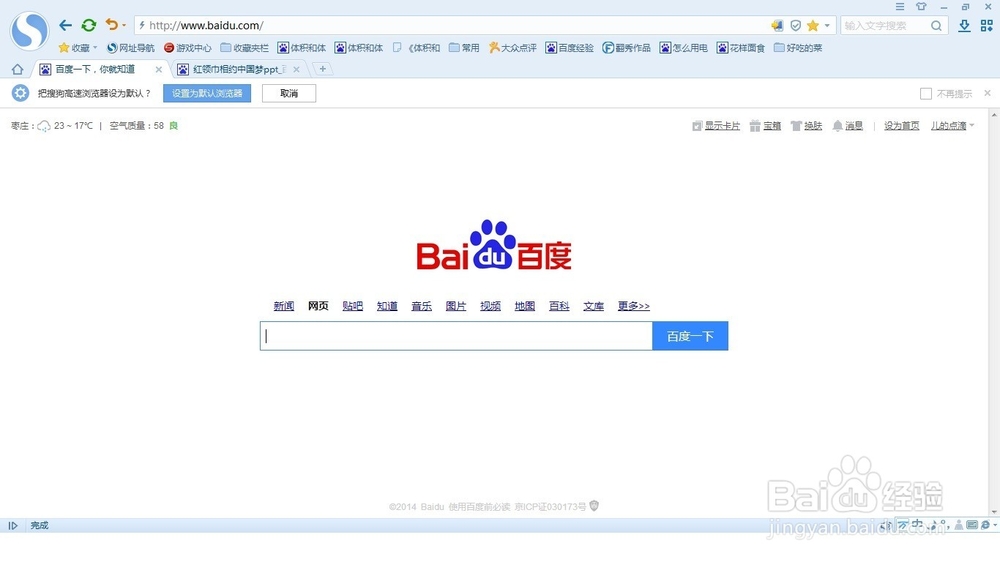
Task: Close the 百度一下，你就知道 tab
Action: pos(159,70)
